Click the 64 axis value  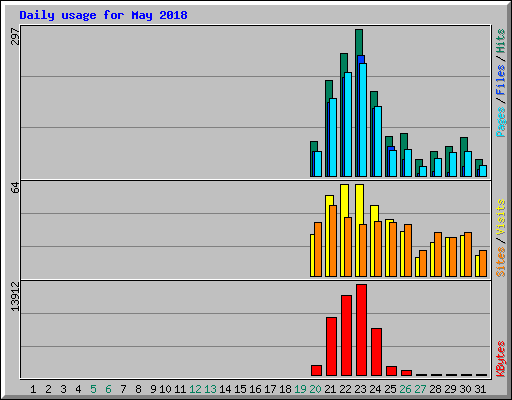[x=15, y=188]
